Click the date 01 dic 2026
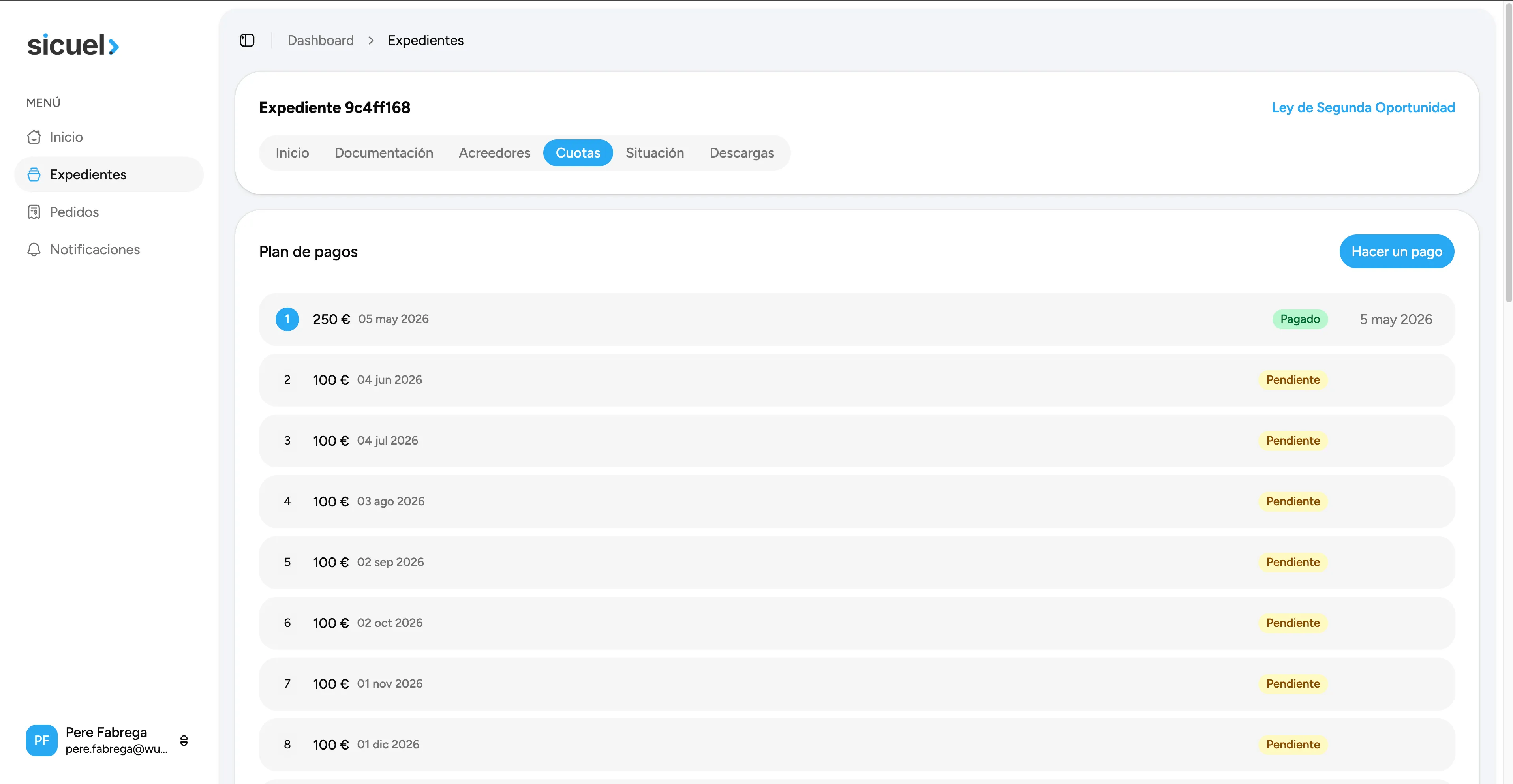 (x=388, y=745)
